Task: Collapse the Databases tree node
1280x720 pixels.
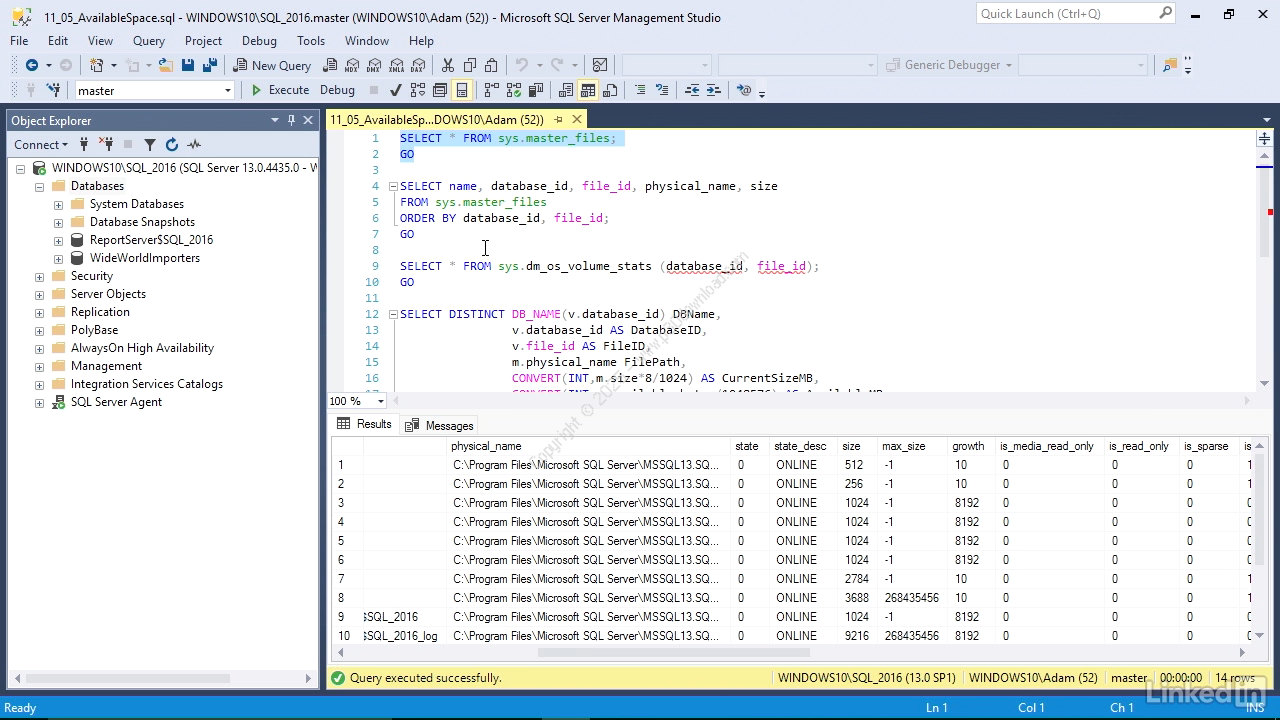Action: pos(40,186)
